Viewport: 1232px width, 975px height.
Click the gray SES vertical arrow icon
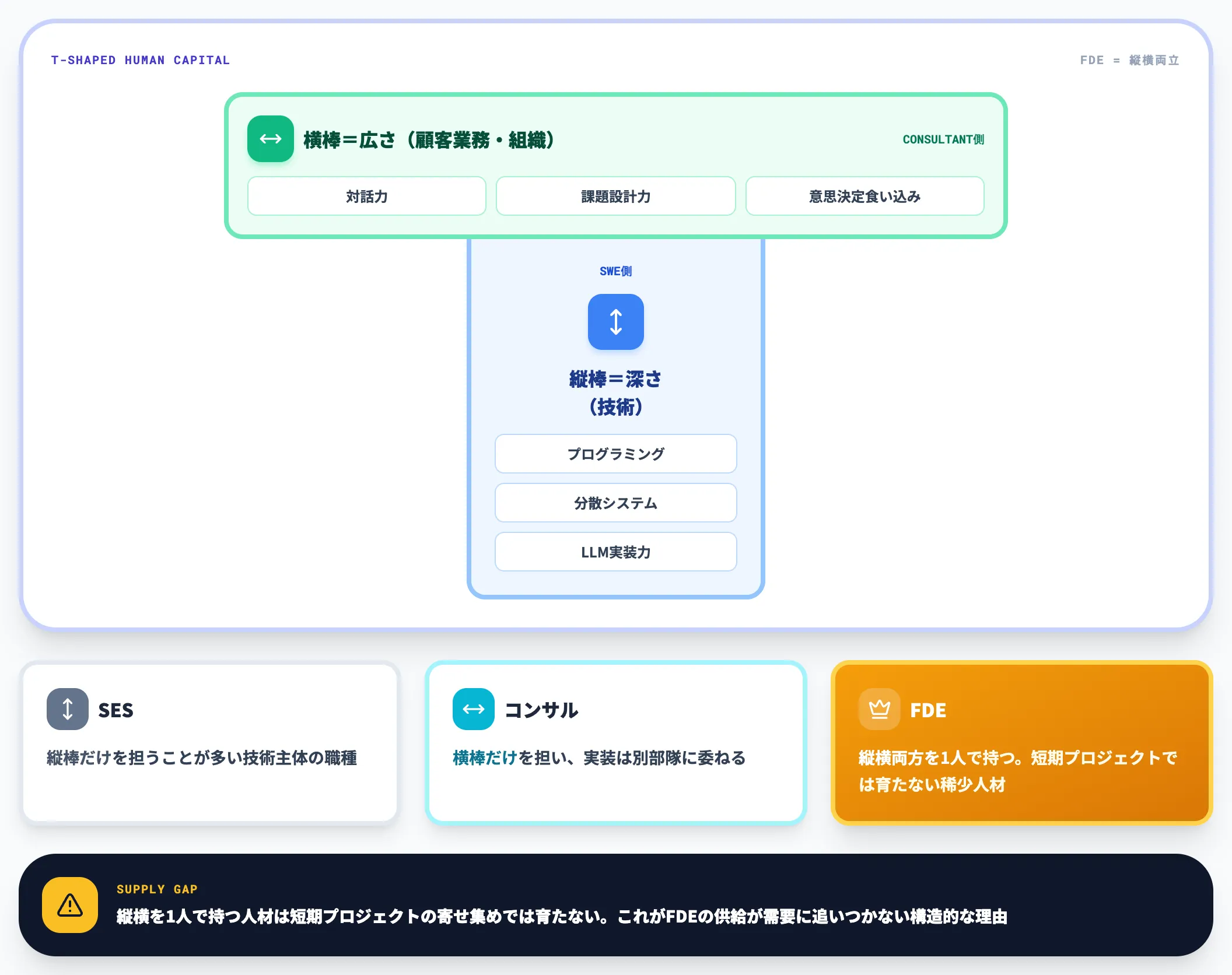tap(68, 709)
